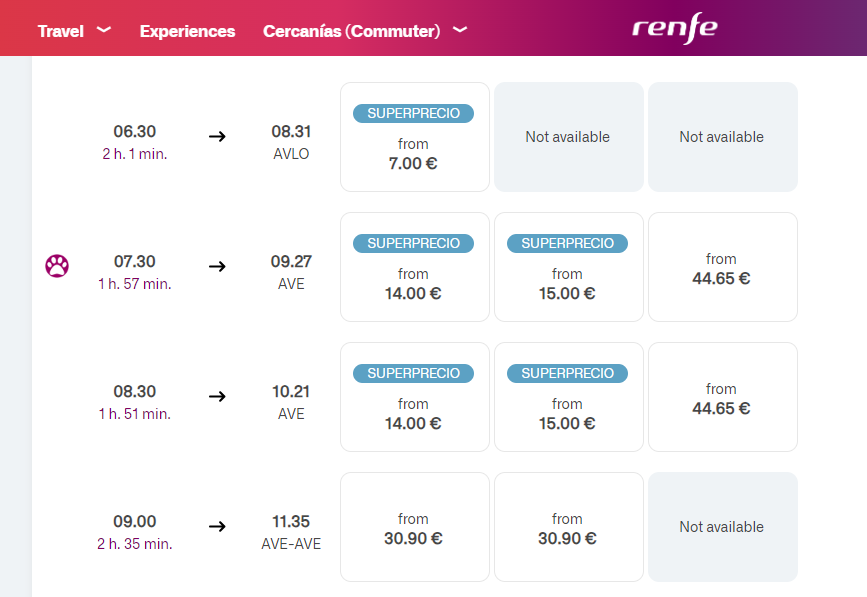Click the SUPERPRECIO badge on the AVLO fare

click(413, 113)
